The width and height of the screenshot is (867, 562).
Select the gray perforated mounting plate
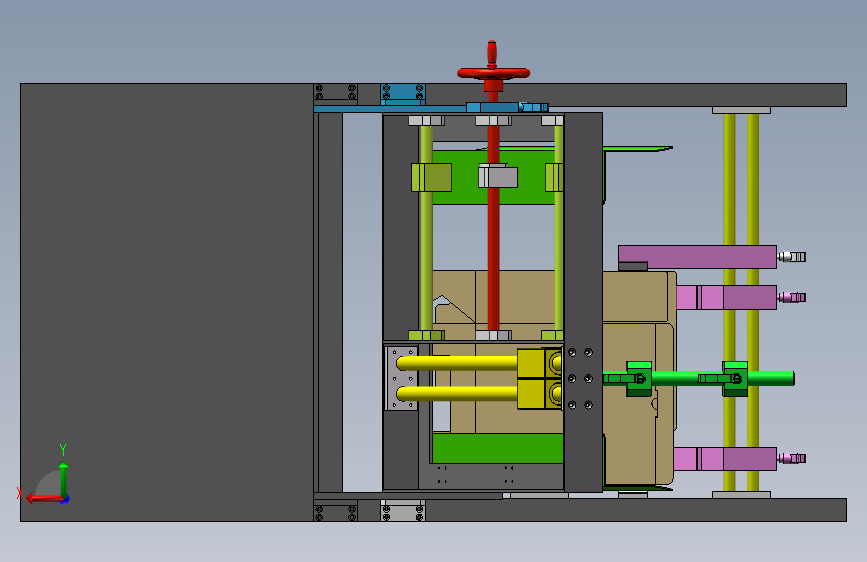click(x=401, y=378)
